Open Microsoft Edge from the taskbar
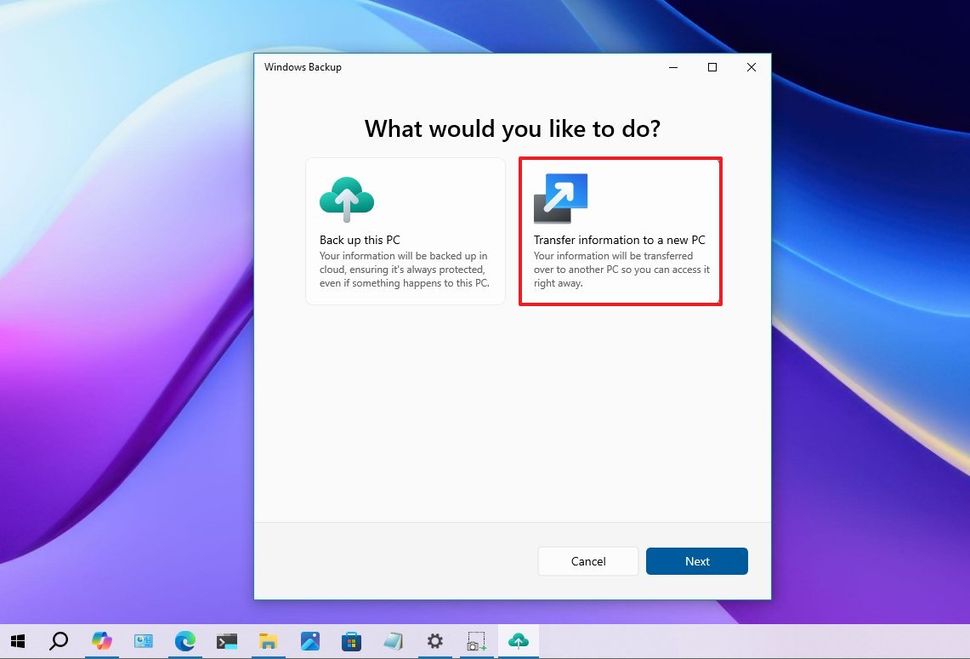Screen dimensions: 970x659 click(185, 641)
